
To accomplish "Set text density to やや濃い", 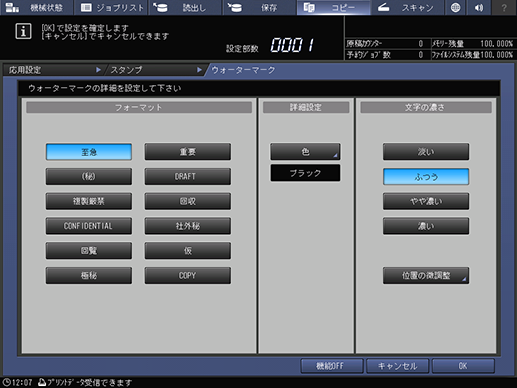I will click(x=426, y=201).
